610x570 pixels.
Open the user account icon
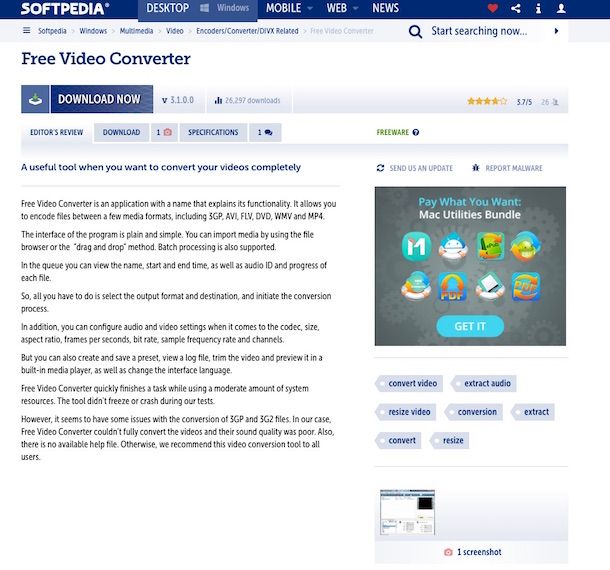(561, 8)
